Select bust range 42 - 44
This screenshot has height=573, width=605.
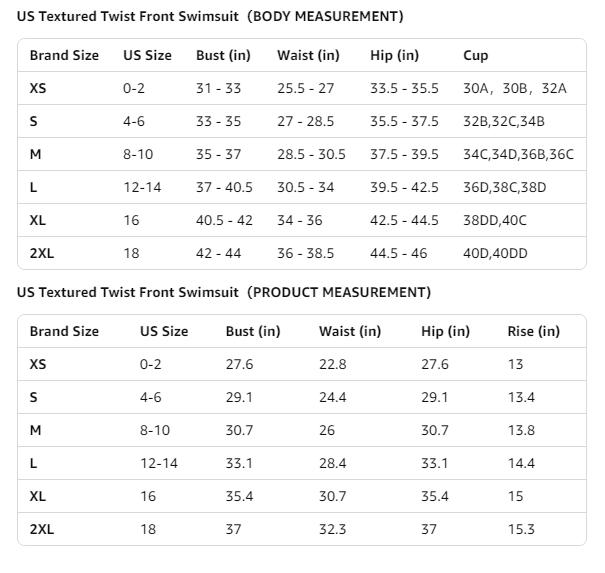pos(218,253)
